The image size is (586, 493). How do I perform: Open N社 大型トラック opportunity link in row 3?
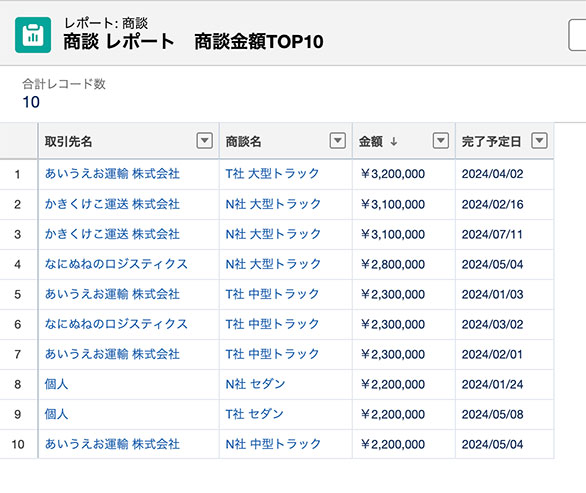(x=273, y=234)
